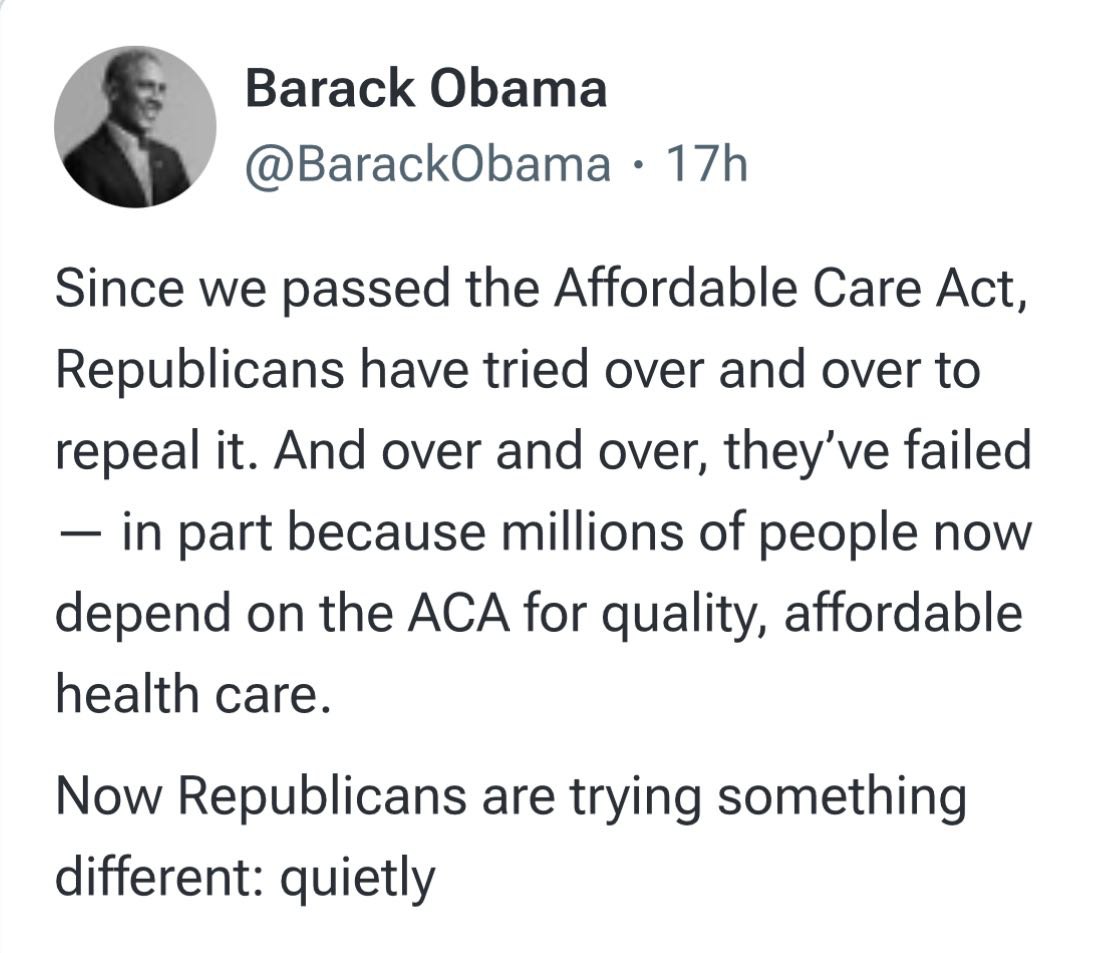Screen dimensions: 1095x953
Task: Click the 17h timestamp
Action: [x=707, y=165]
